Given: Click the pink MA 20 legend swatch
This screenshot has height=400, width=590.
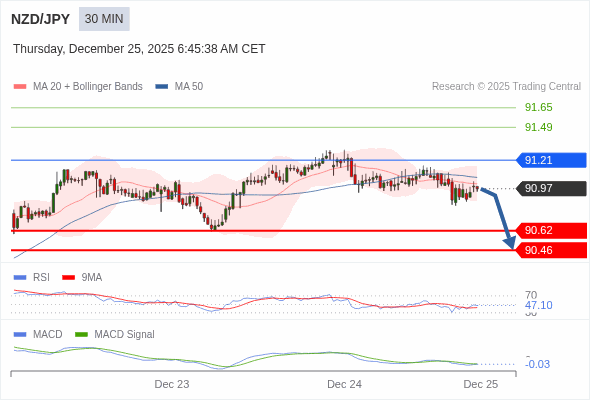Looking at the screenshot, I should 20,87.
